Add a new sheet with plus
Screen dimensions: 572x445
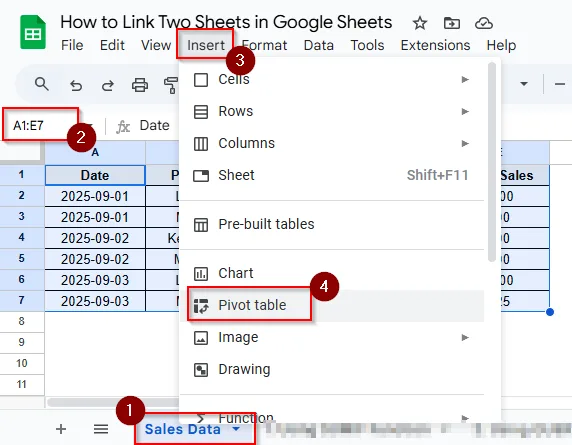(x=61, y=429)
